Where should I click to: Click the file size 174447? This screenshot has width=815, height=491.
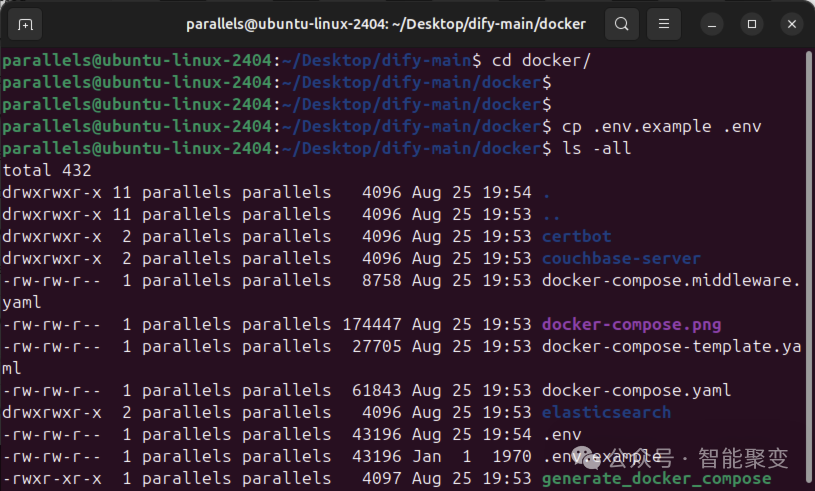(x=372, y=325)
